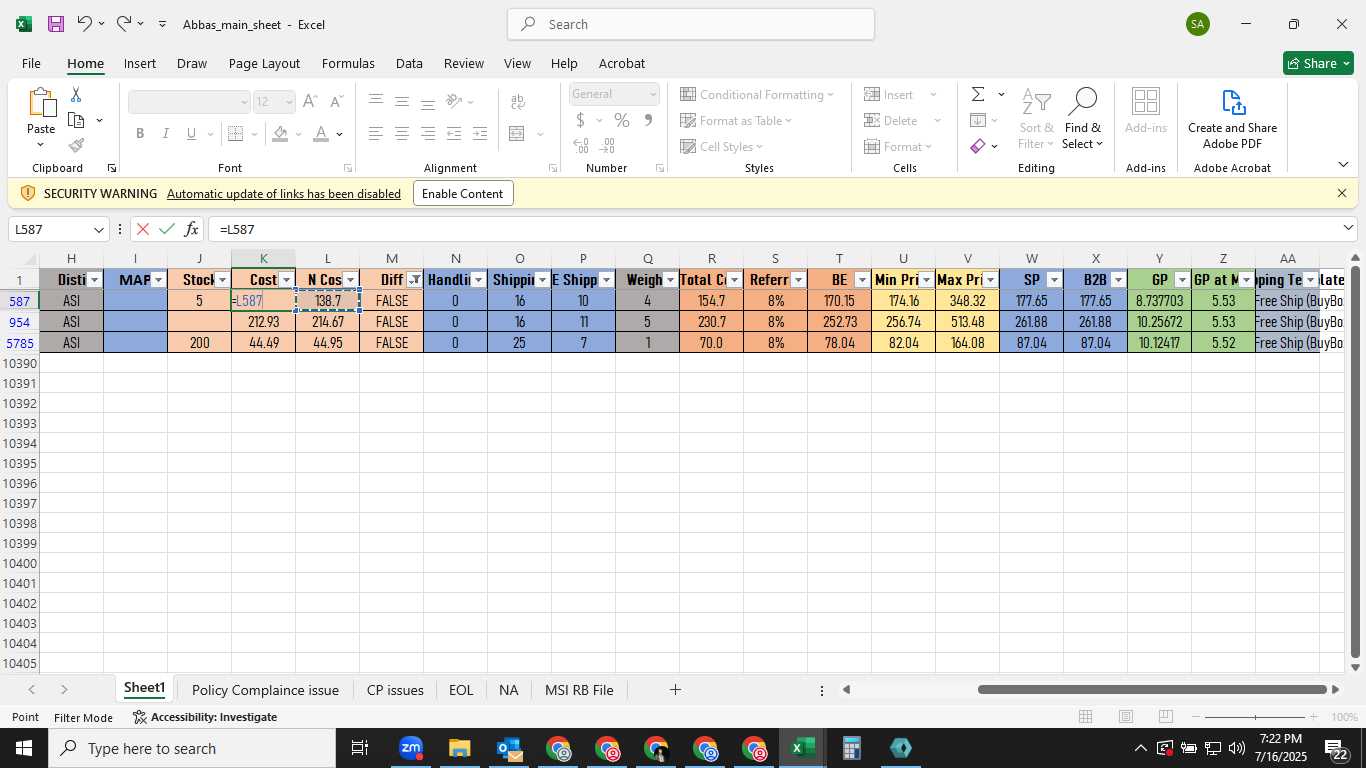Switch to the Data tab
This screenshot has height=768, width=1366.
[x=409, y=63]
